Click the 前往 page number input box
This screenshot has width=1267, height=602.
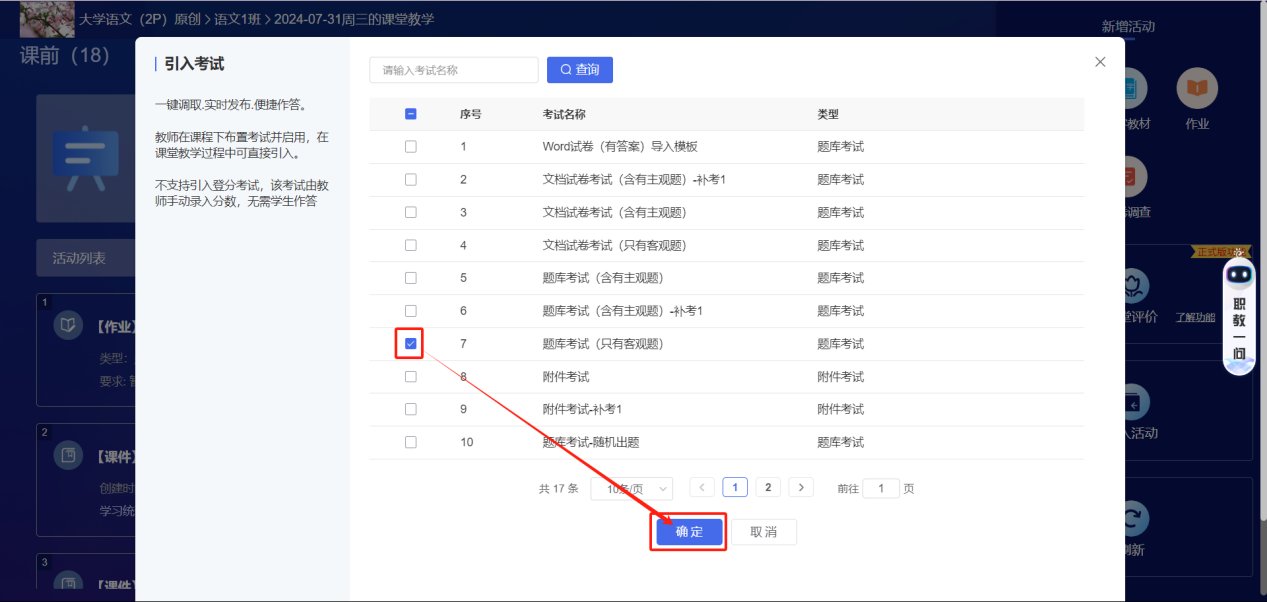click(x=880, y=489)
